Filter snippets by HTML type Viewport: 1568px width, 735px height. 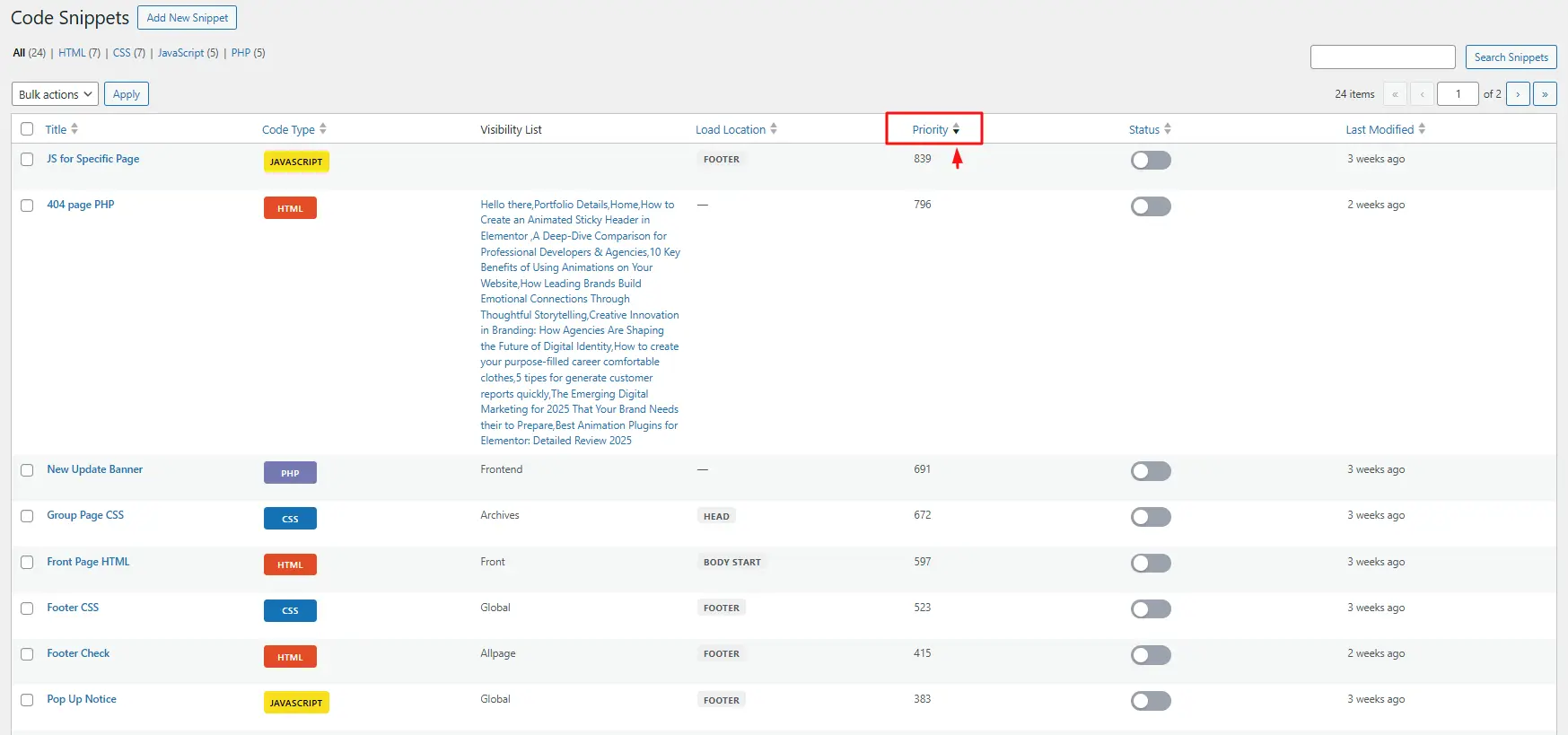72,53
